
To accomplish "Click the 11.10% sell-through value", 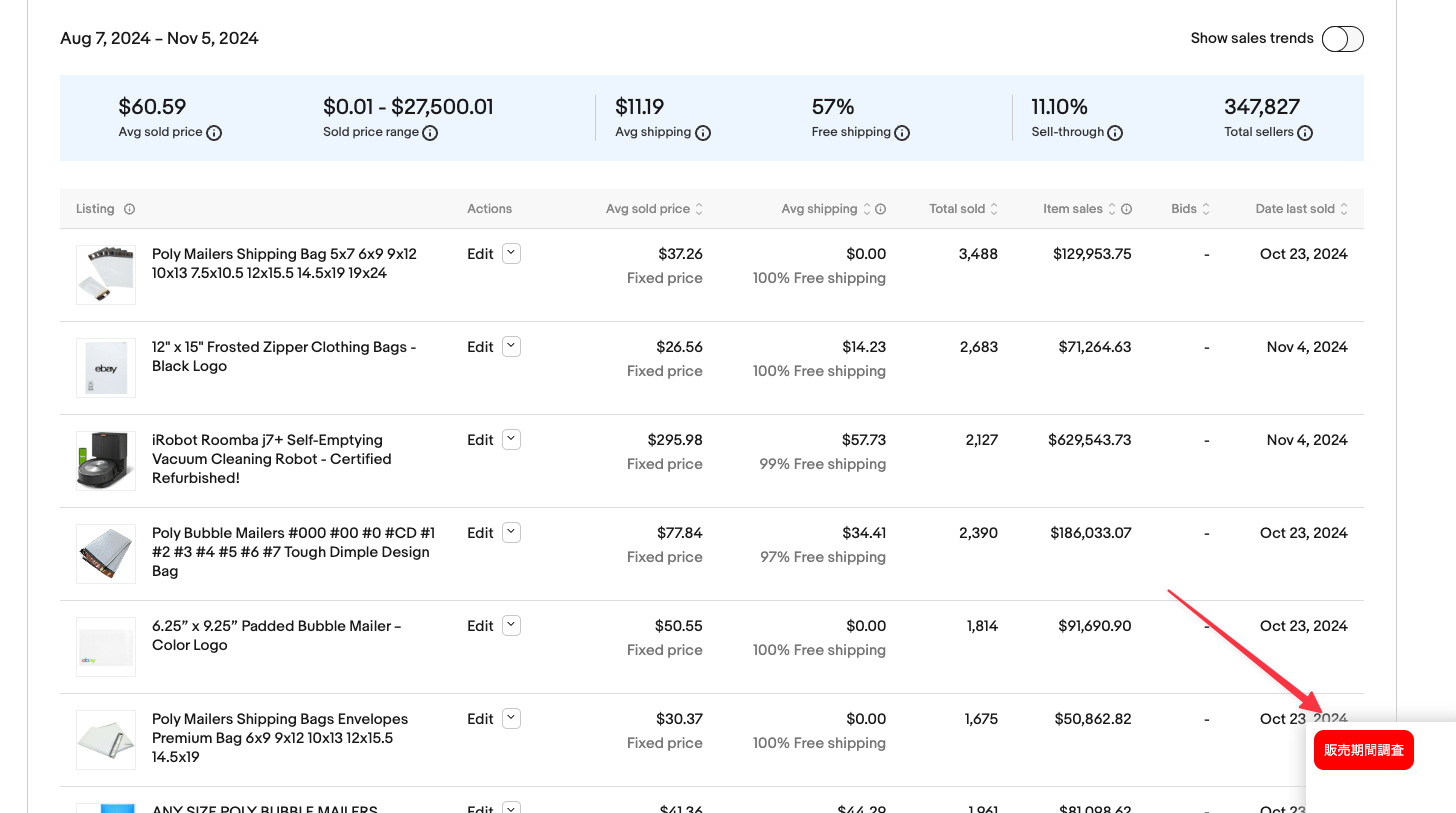I will 1059,107.
